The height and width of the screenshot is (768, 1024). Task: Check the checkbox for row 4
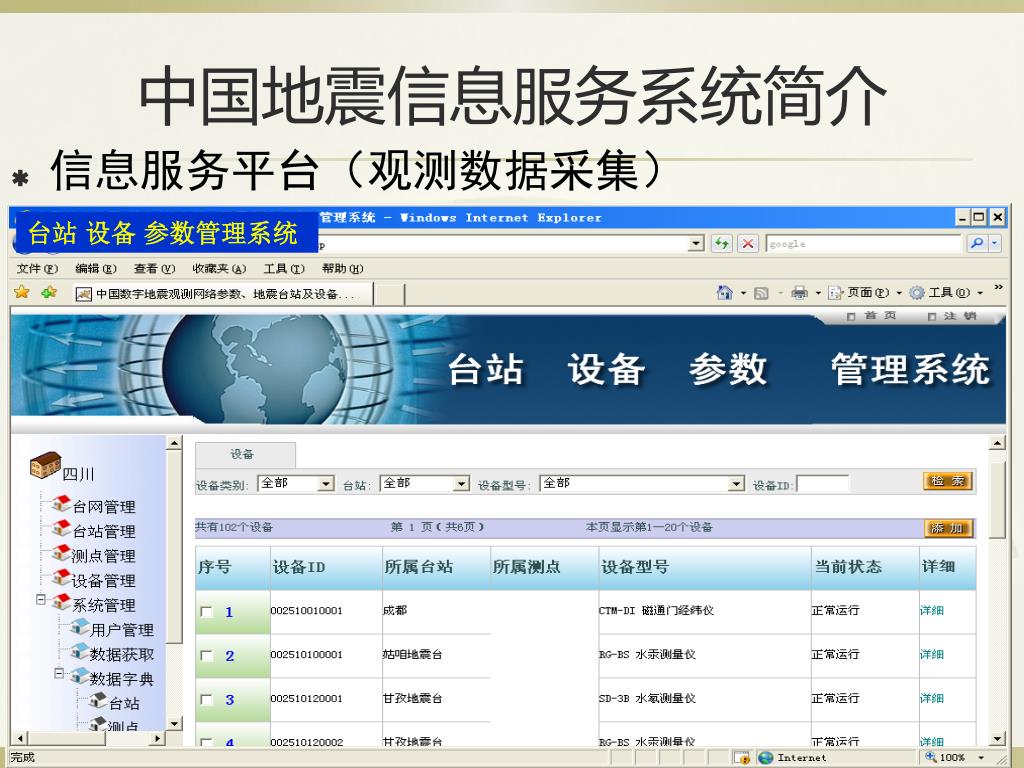(206, 742)
